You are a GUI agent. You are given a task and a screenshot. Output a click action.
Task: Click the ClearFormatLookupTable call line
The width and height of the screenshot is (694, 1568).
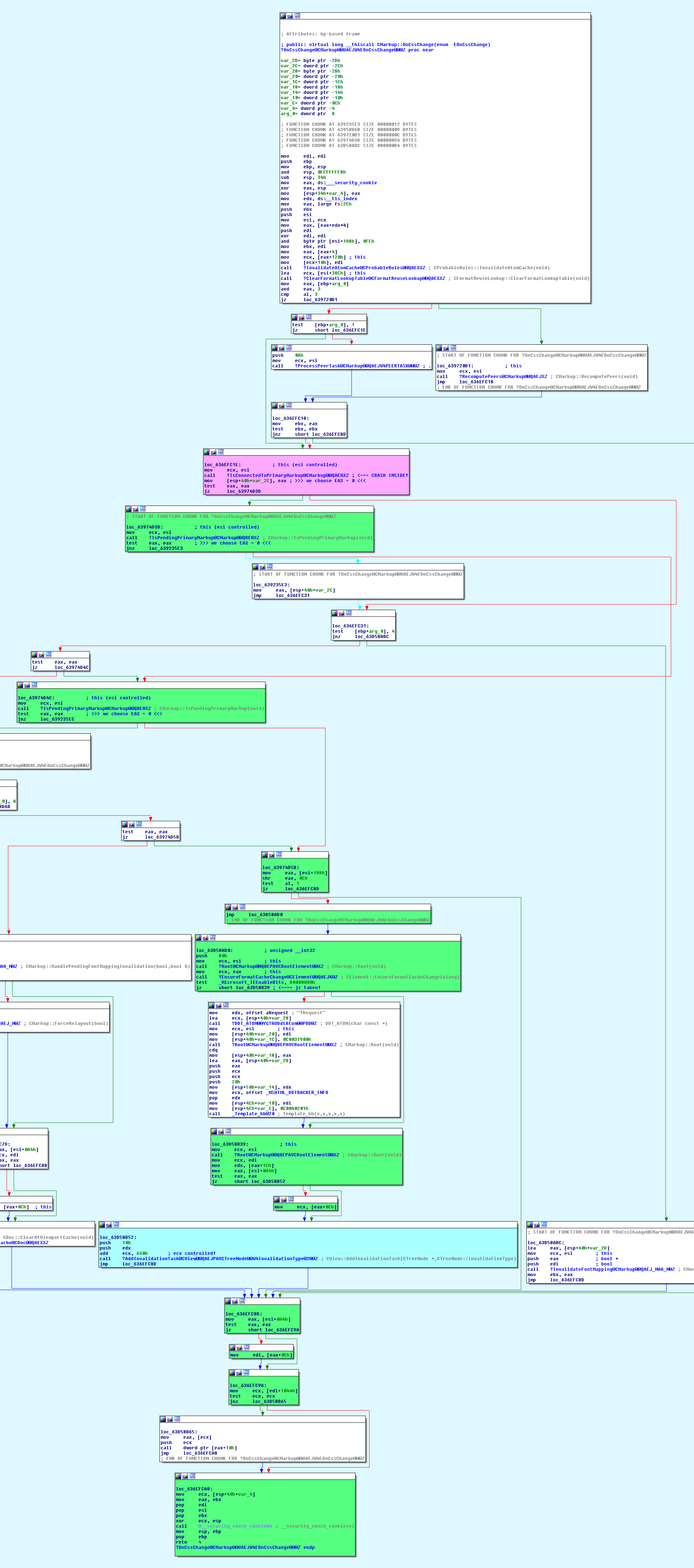pyautogui.click(x=435, y=278)
